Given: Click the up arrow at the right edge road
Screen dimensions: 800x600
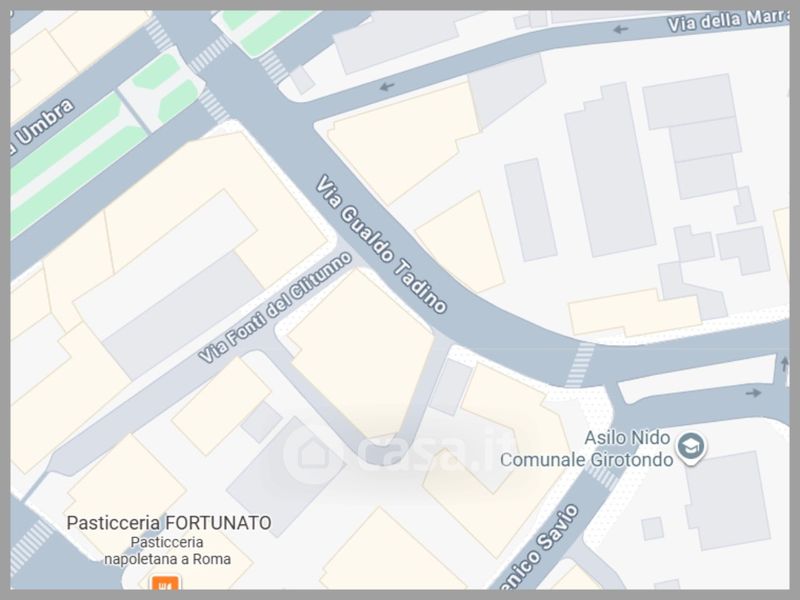Looking at the screenshot, I should (x=785, y=364).
